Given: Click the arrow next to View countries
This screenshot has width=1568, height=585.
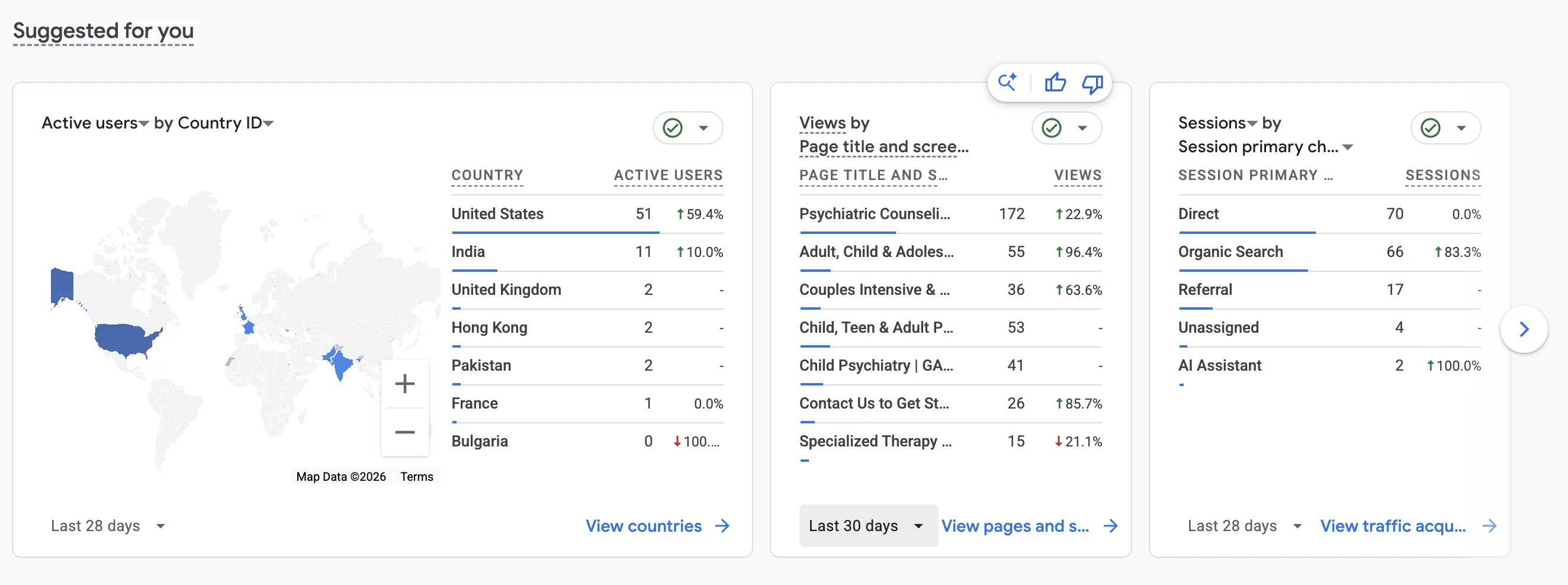Looking at the screenshot, I should point(722,526).
